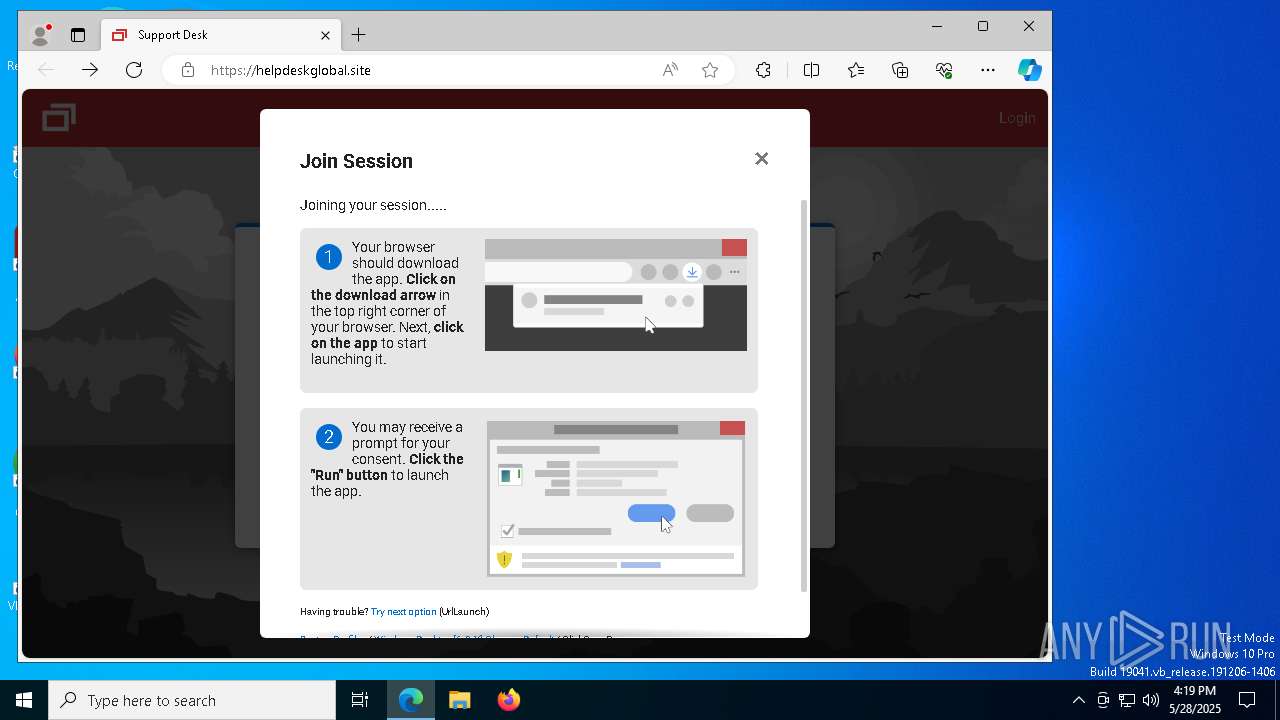Open the Edge profile icon
Viewport: 1280px width, 720px height.
[41, 35]
